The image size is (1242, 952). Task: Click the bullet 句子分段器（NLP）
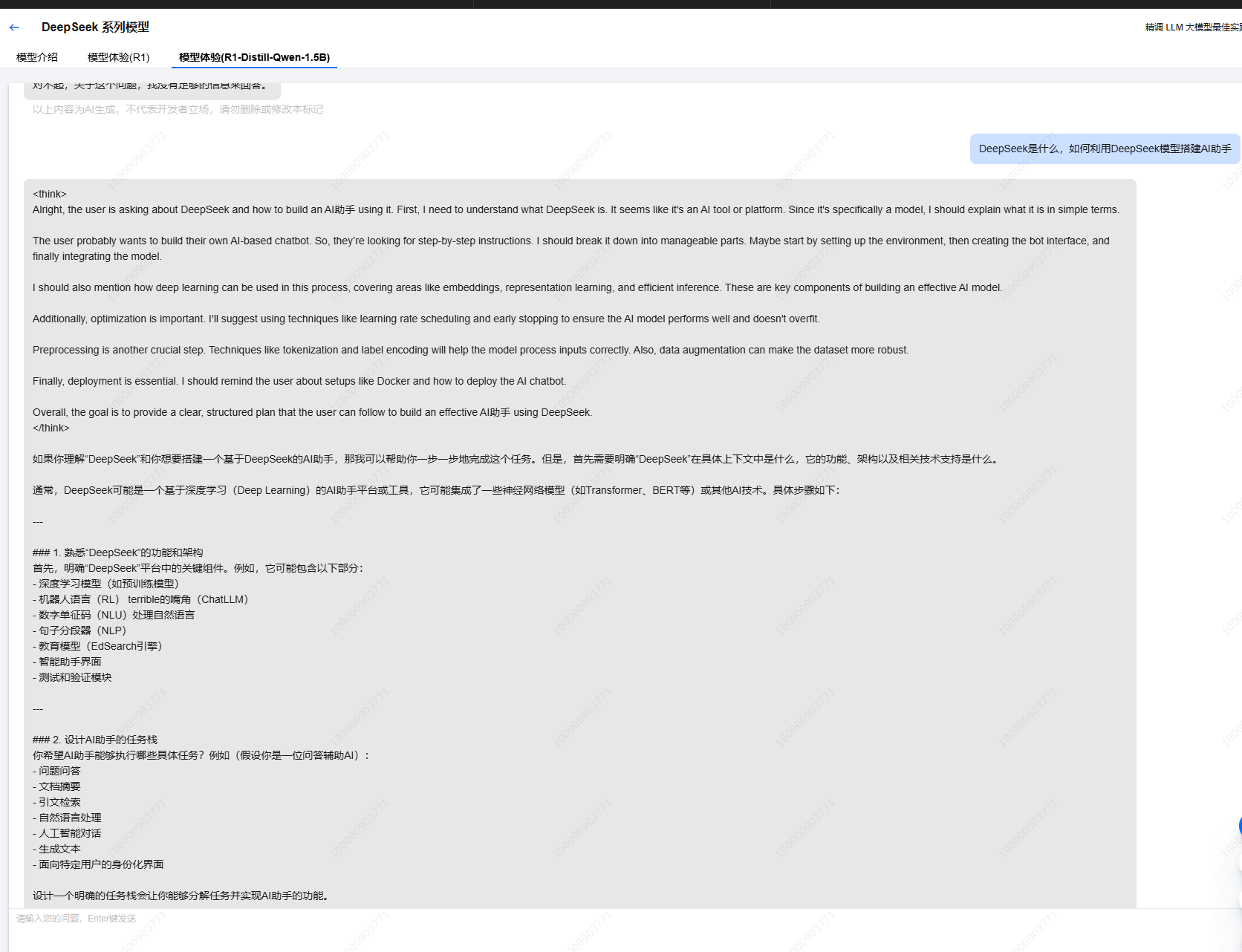(x=79, y=630)
